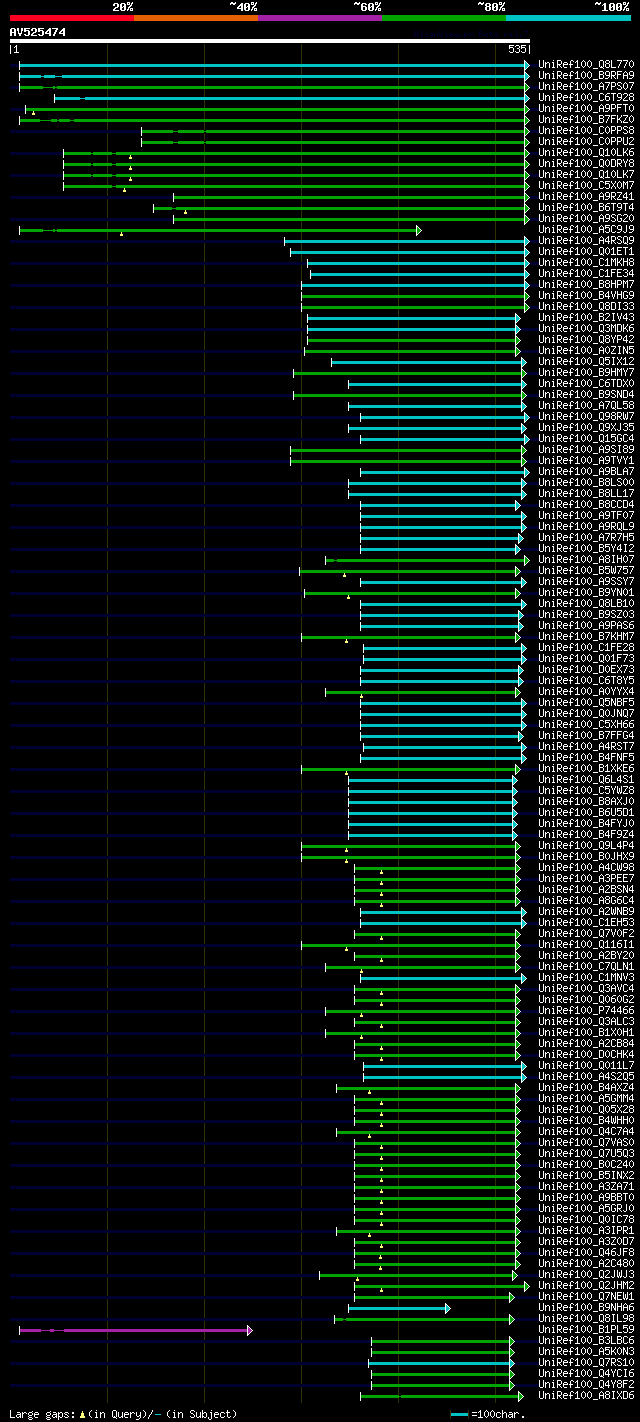Select the UniRef100_A3IPR1 hit label
Screen dimensions: 640x1422
coord(586,1231)
